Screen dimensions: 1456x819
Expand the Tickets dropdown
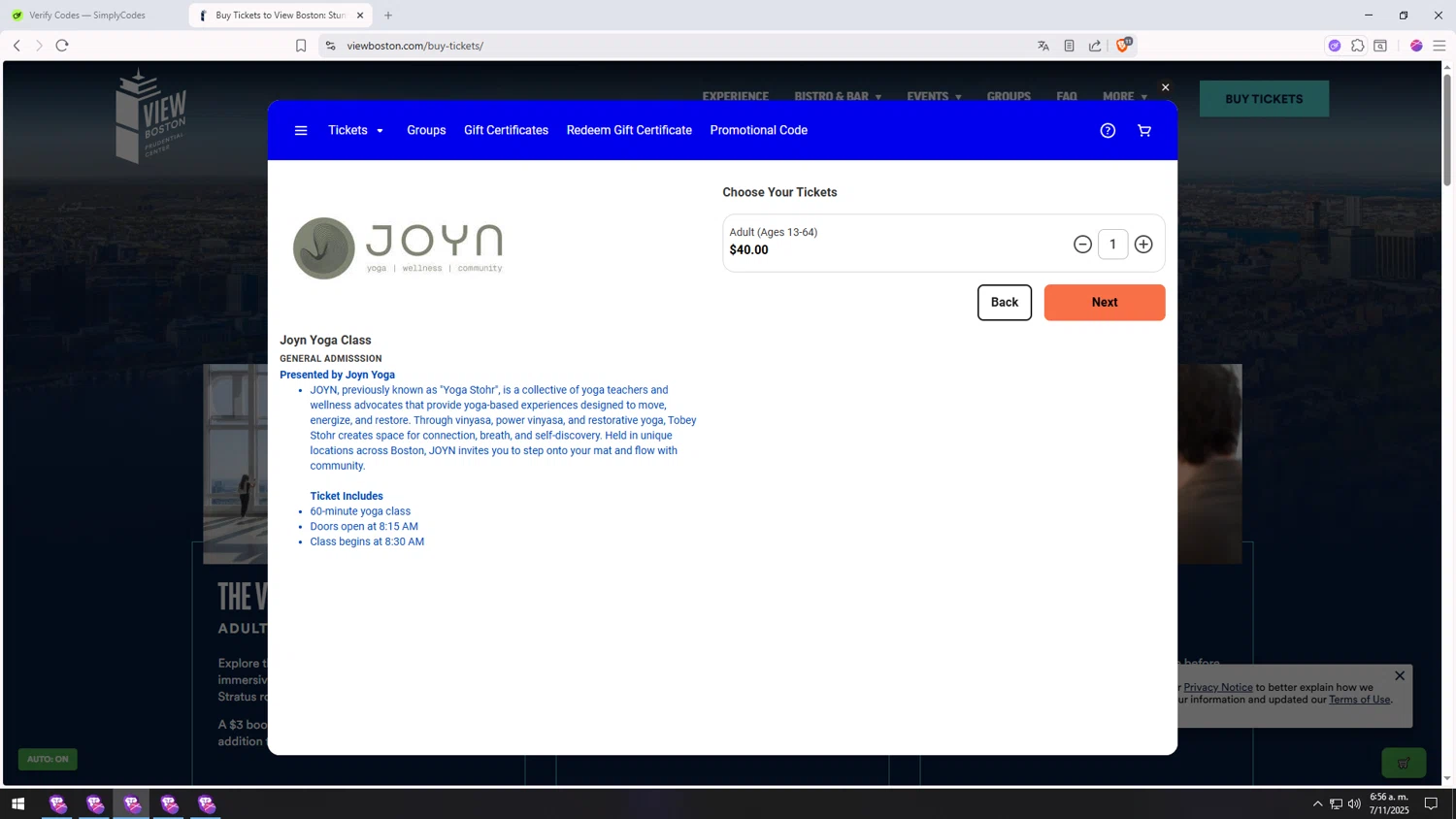click(355, 130)
